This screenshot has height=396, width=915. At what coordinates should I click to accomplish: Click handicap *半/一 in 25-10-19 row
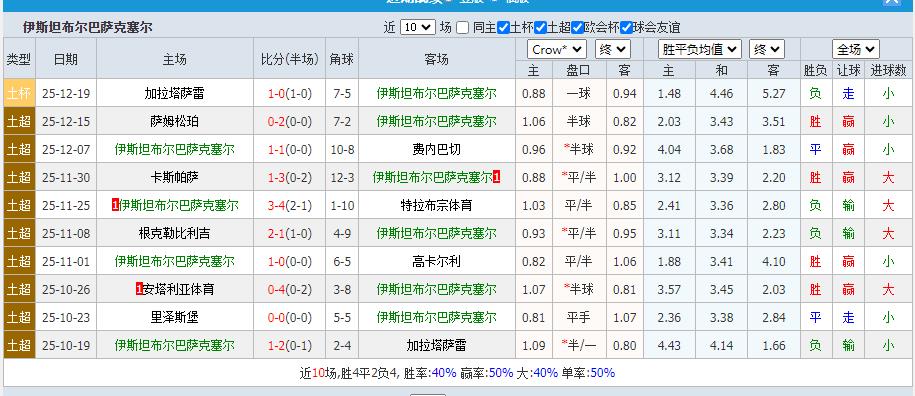coord(579,345)
